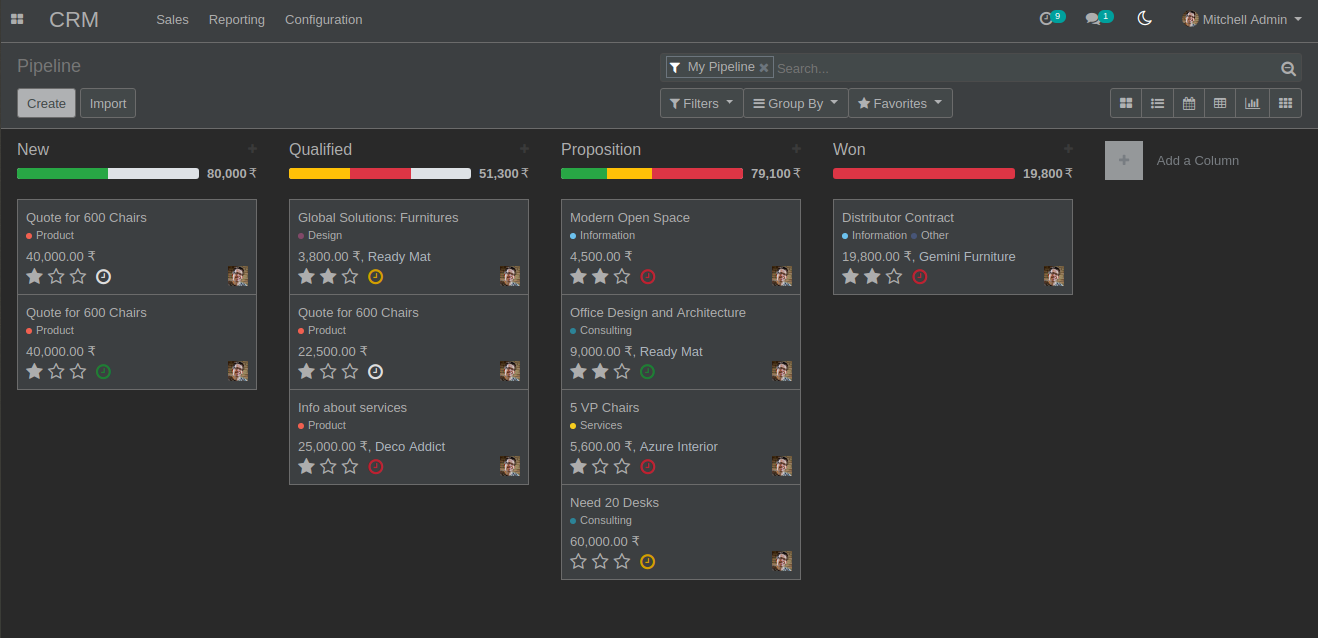
Task: Click the CRM app title
Action: (x=74, y=19)
